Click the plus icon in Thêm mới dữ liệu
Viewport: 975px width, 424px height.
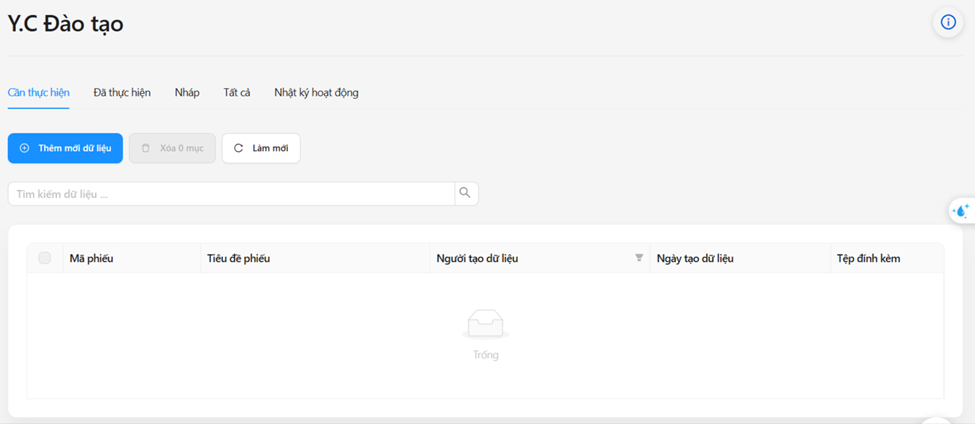click(24, 148)
